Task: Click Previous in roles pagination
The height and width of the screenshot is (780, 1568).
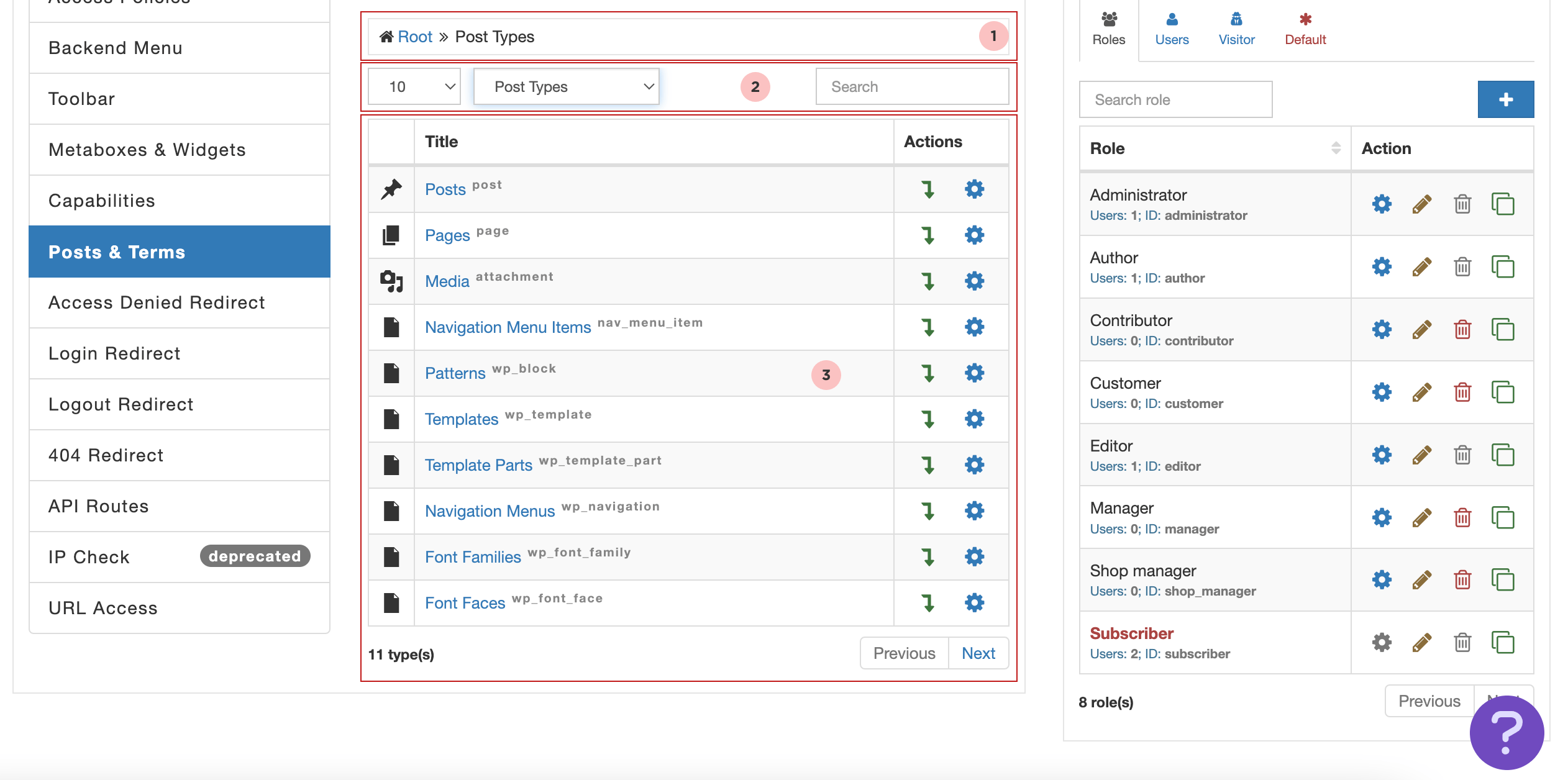Action: pyautogui.click(x=1429, y=701)
